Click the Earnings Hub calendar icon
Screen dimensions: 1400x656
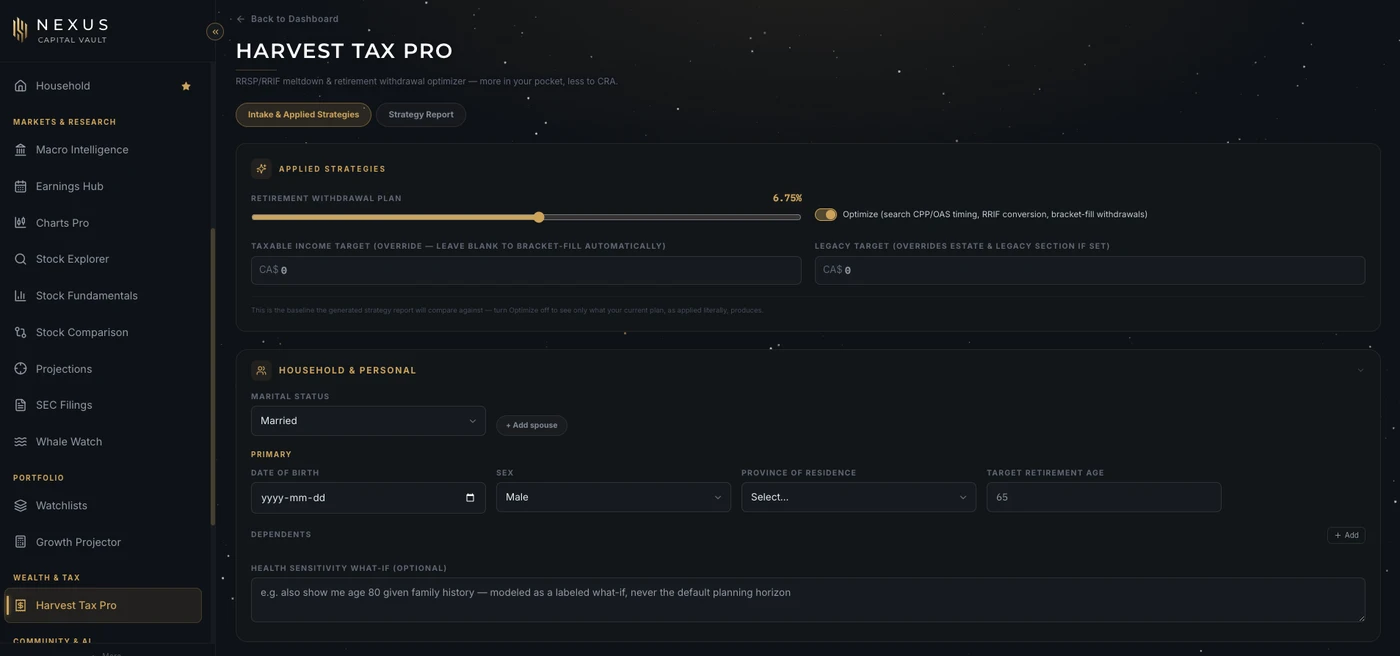20,186
